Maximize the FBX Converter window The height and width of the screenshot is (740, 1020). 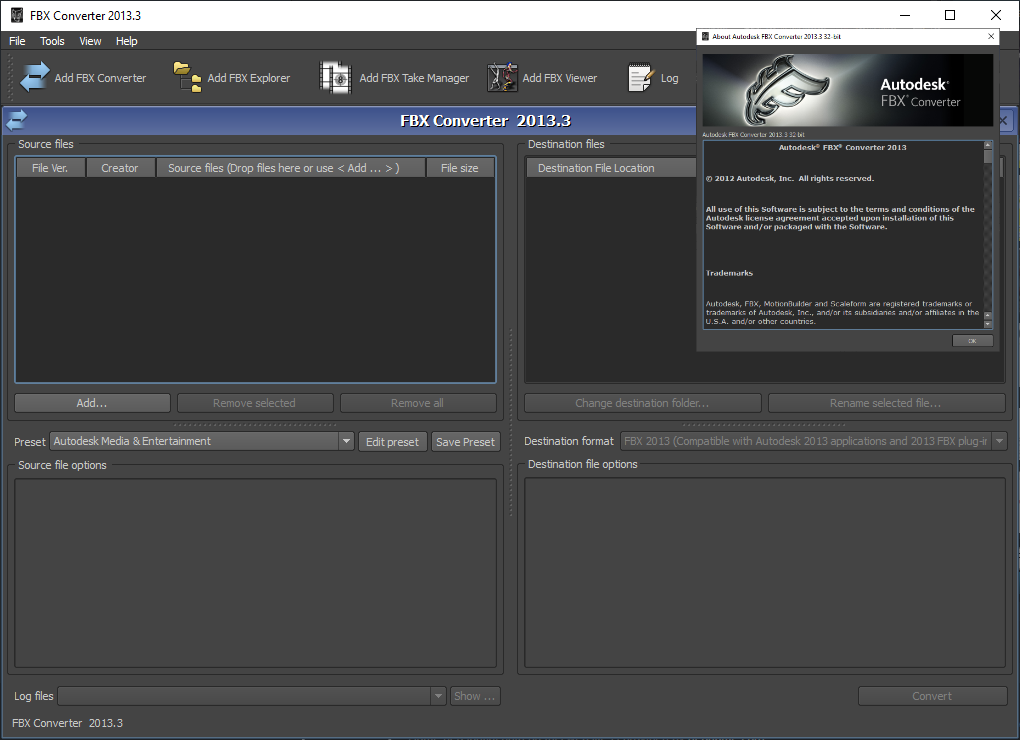950,15
